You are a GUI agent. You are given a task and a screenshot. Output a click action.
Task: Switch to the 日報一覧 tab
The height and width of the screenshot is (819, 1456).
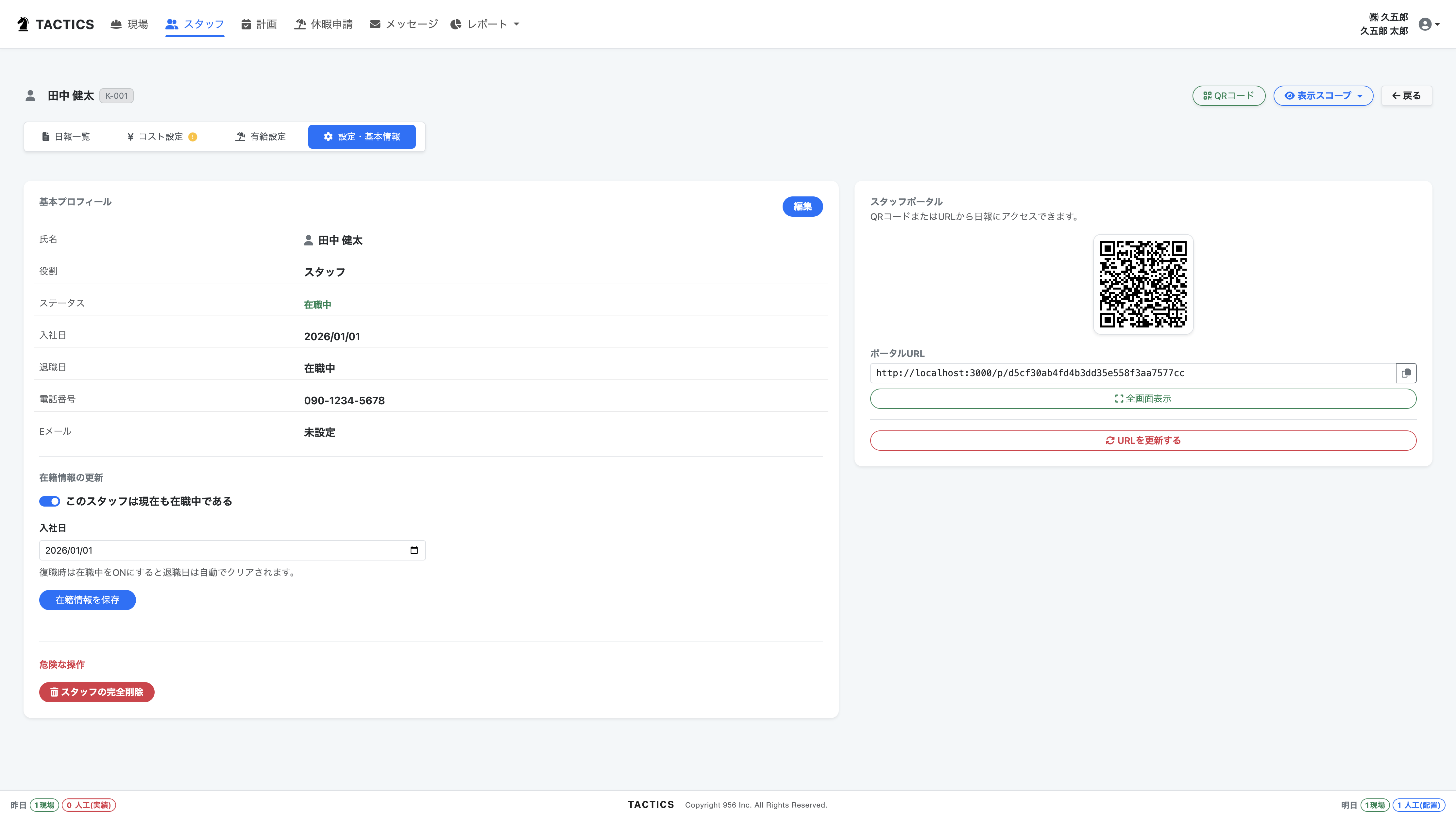[66, 137]
